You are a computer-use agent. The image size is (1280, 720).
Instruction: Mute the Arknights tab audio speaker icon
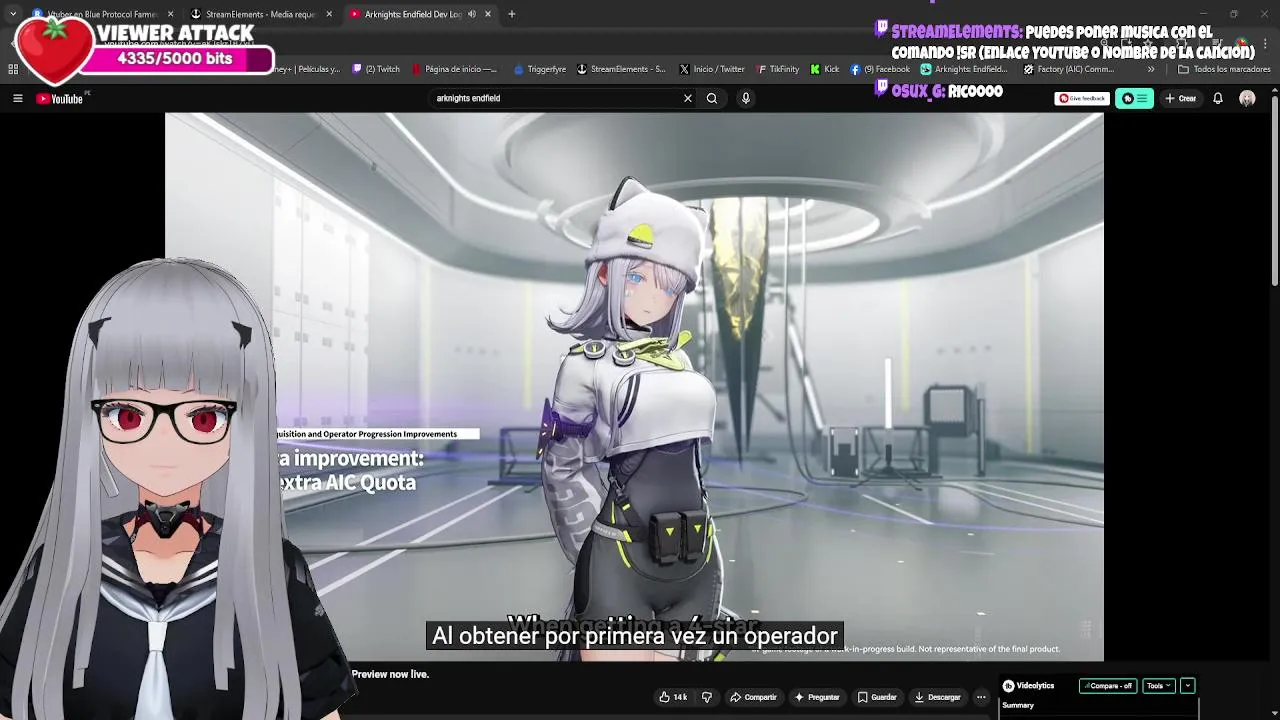(x=472, y=14)
